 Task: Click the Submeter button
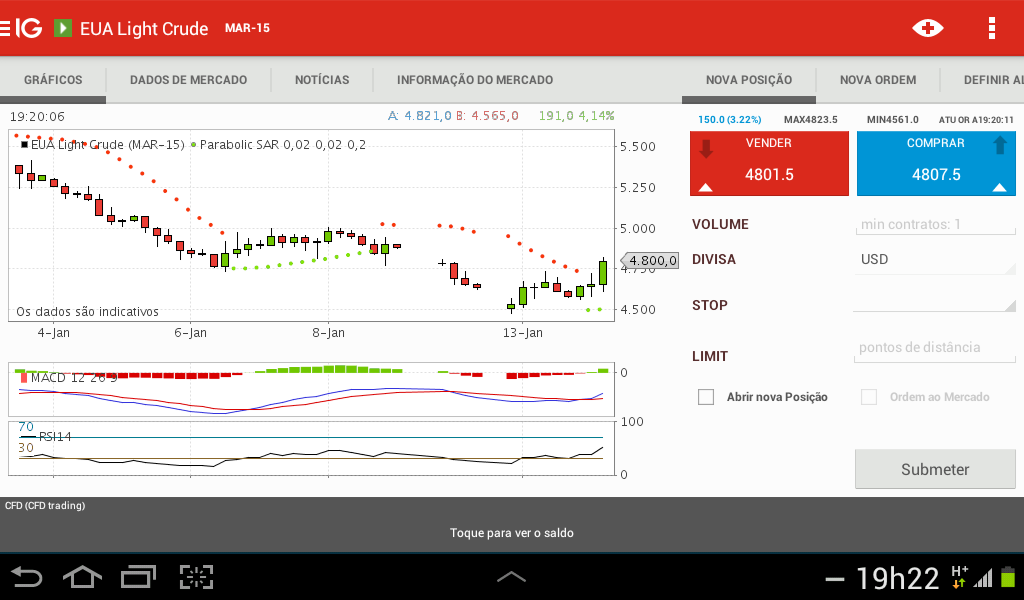pyautogui.click(x=934, y=469)
